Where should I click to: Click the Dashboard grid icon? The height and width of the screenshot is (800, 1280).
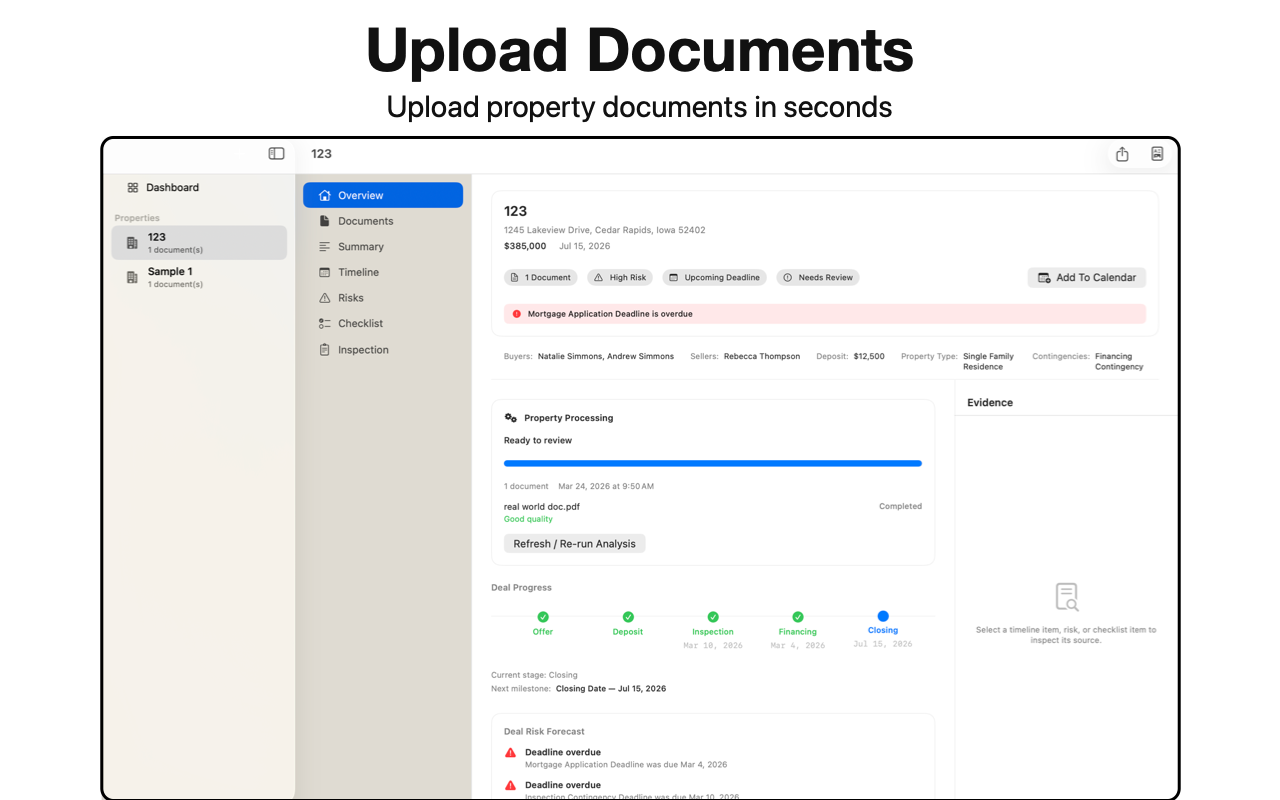(133, 187)
